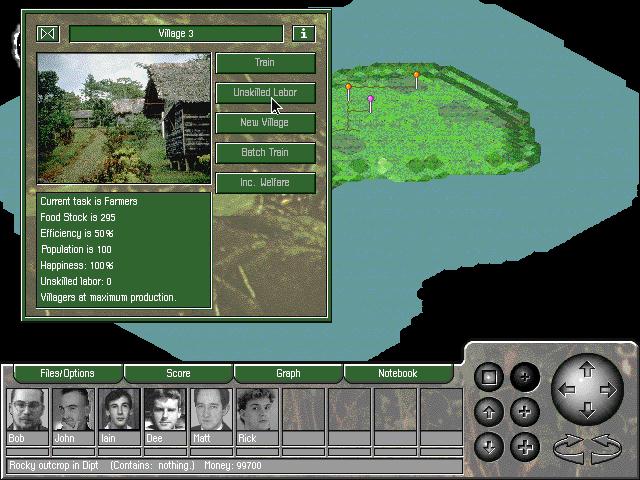Image resolution: width=640 pixels, height=480 pixels.
Task: Open the Notebook tab
Action: coord(398,373)
